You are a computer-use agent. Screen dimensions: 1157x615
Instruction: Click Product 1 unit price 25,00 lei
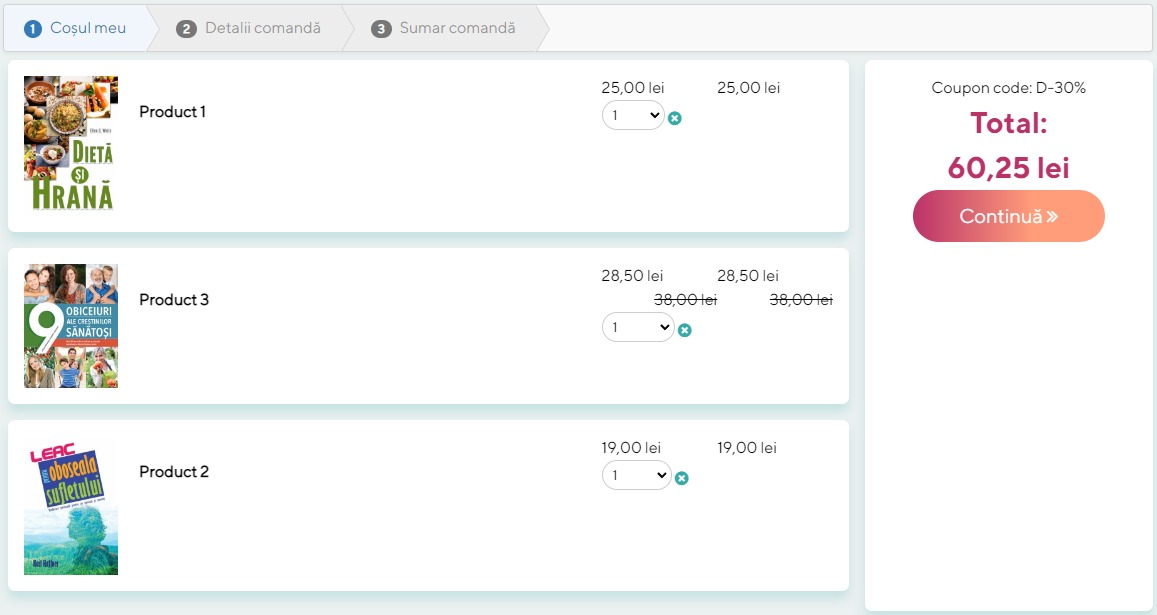pos(633,88)
